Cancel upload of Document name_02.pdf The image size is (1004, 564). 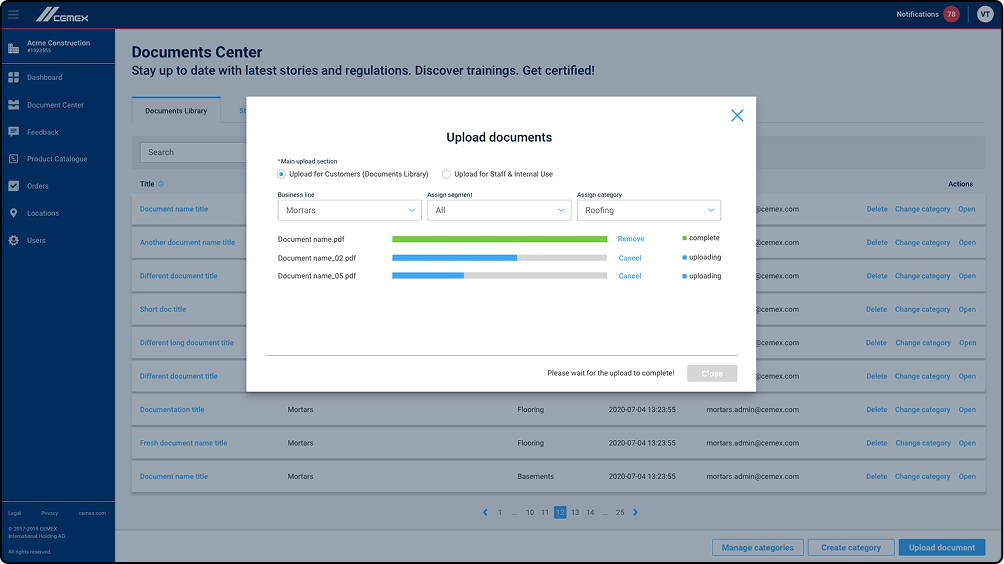(x=630, y=258)
